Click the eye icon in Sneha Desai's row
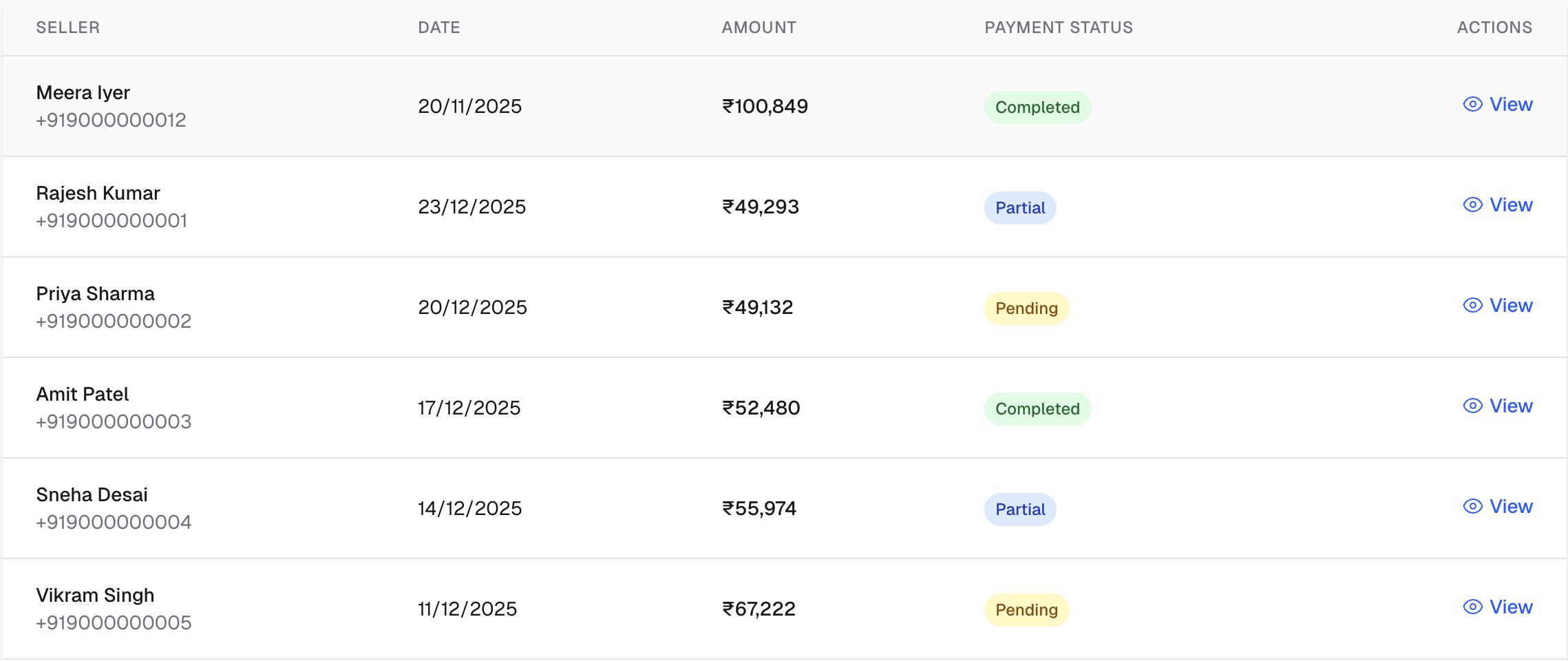1568x661 pixels. click(1472, 506)
